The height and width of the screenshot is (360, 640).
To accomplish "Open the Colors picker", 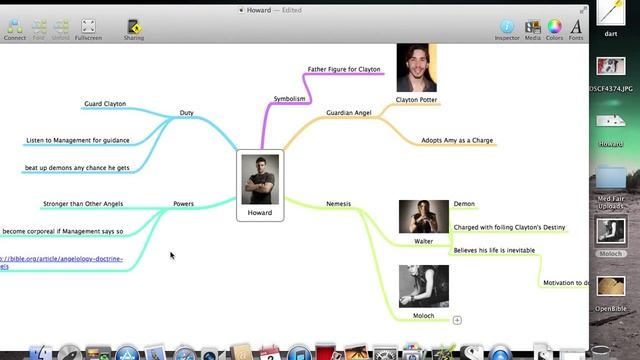I will point(554,30).
